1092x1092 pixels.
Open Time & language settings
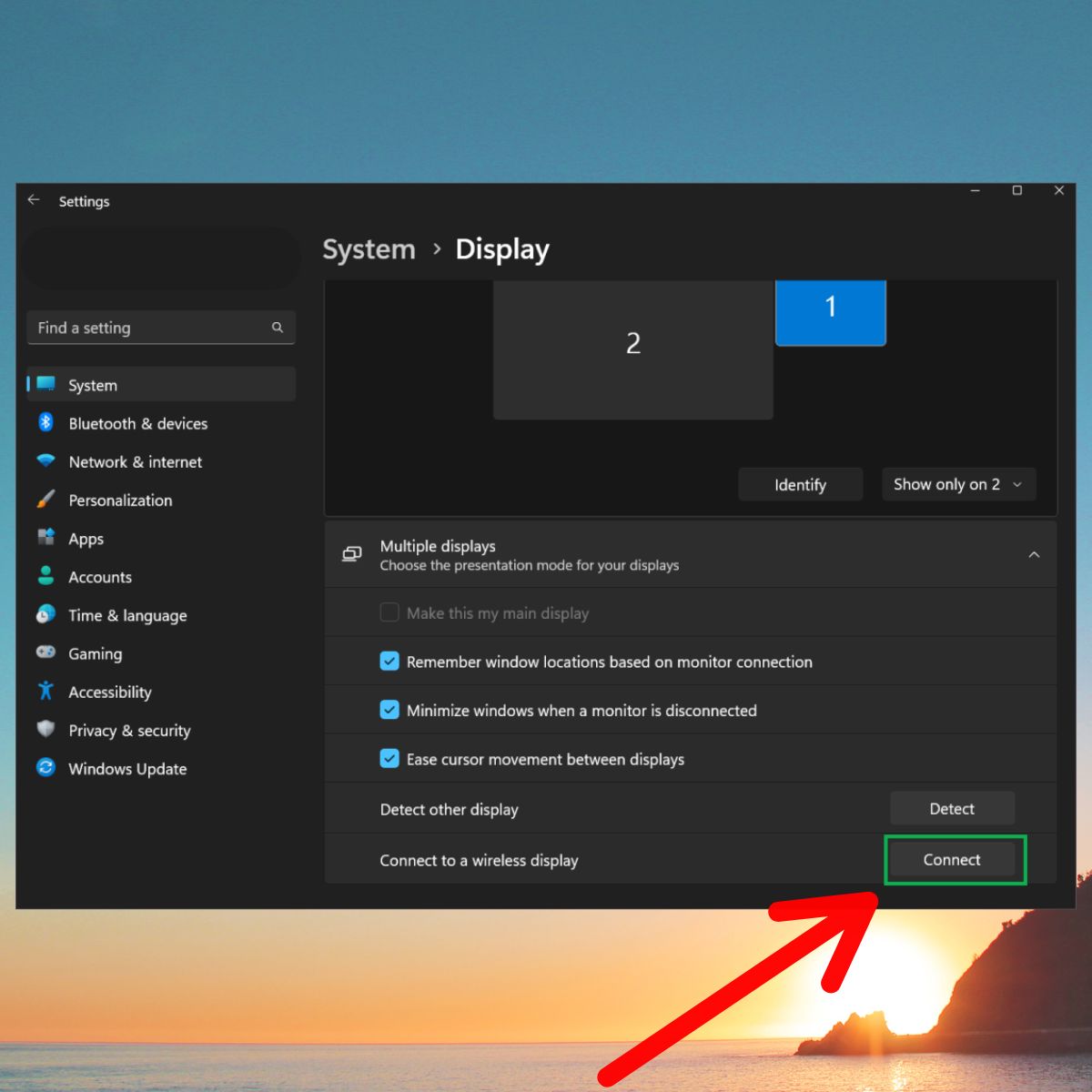tap(161, 615)
